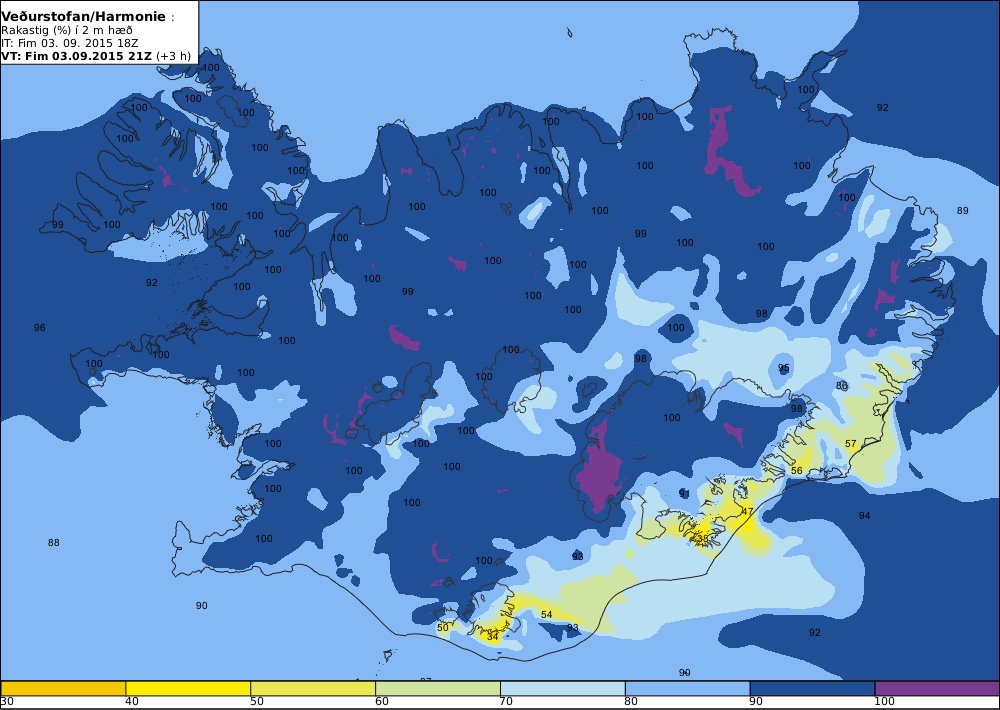Click the humidity value 57 on the map

tap(851, 443)
